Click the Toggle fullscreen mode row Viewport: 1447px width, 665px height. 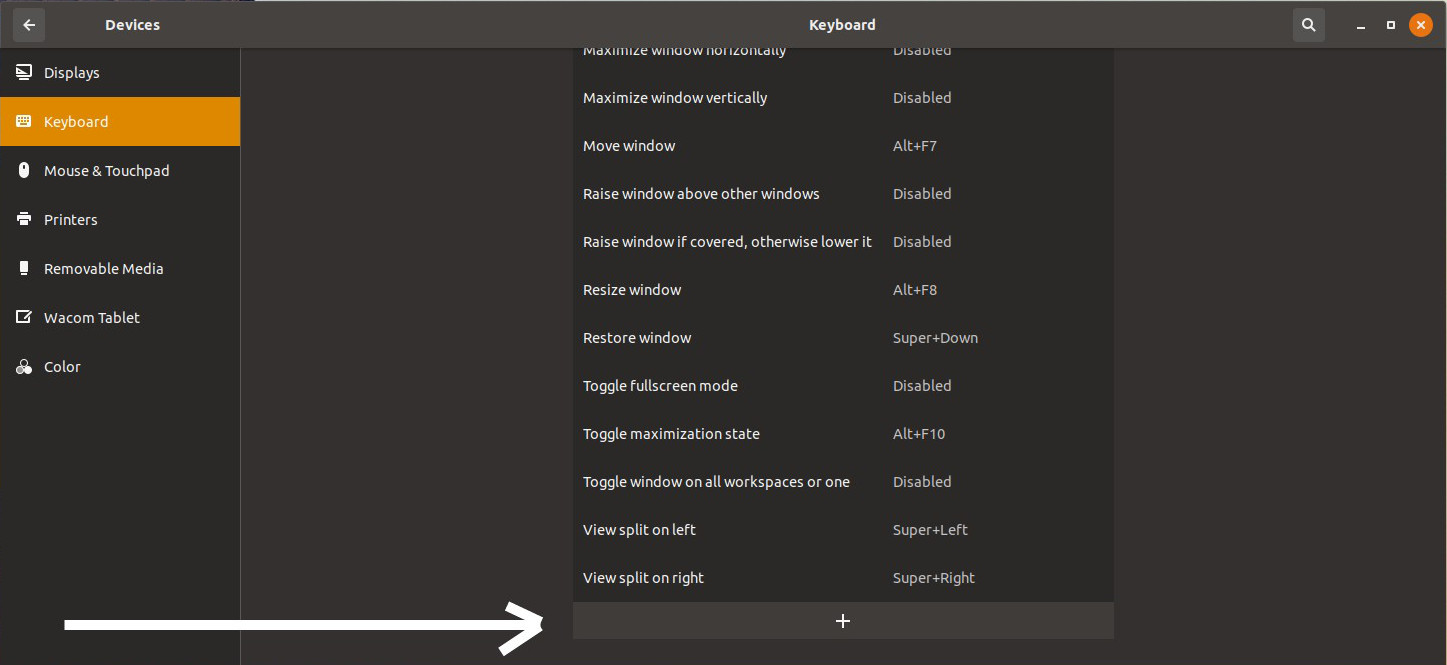842,386
